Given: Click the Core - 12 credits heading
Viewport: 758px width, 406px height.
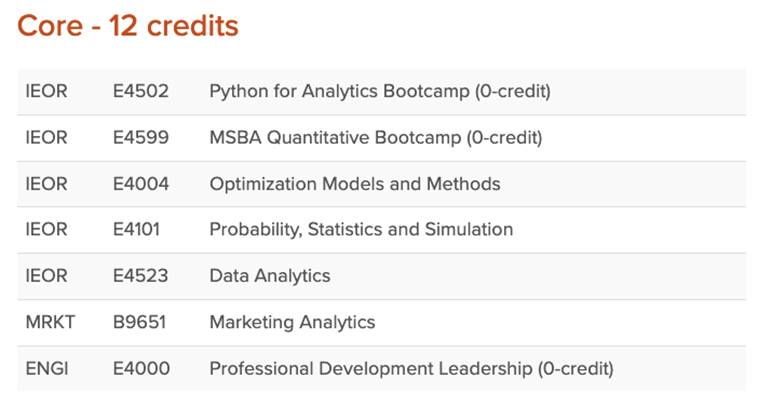Looking at the screenshot, I should coord(128,26).
